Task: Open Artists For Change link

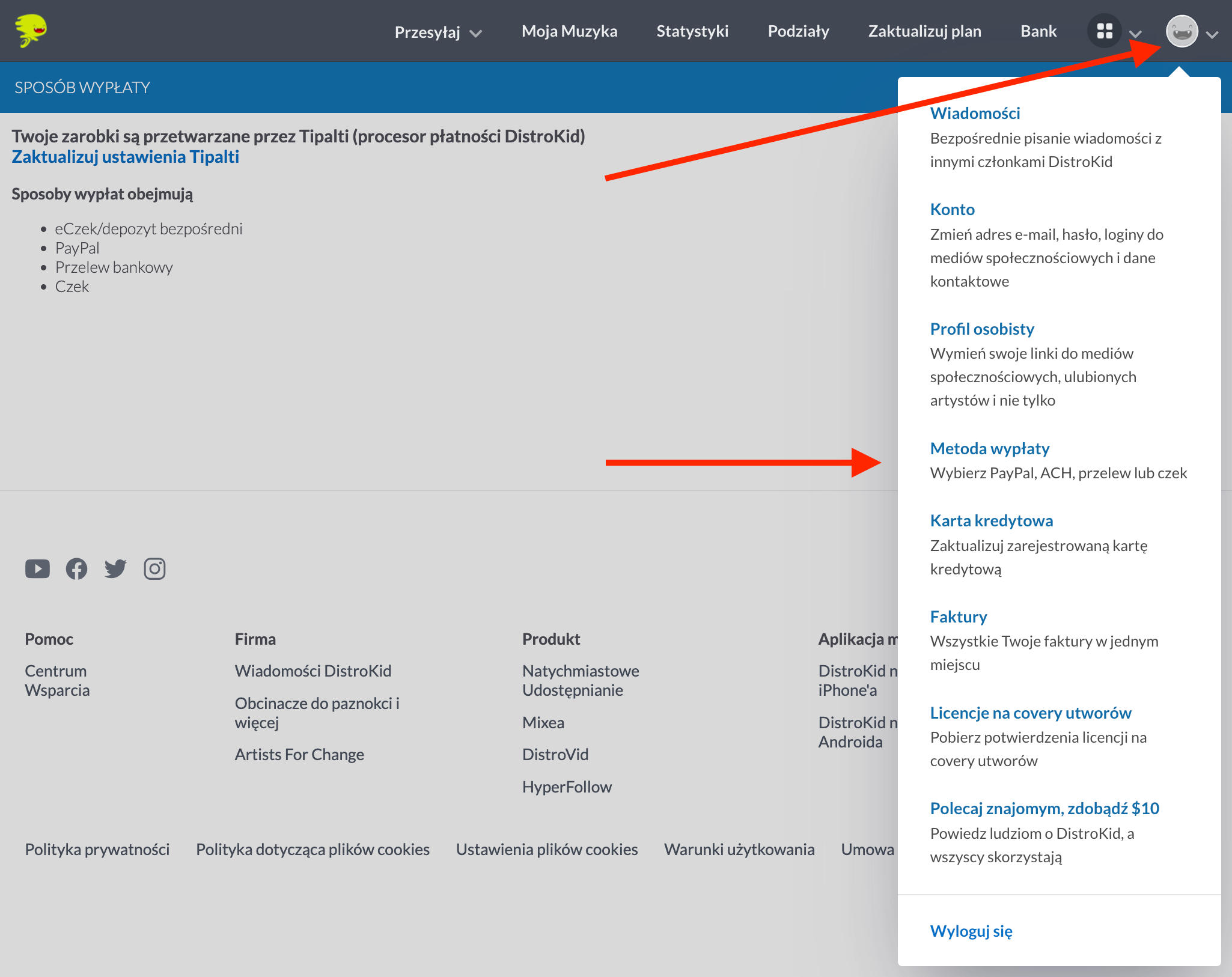Action: coord(299,754)
